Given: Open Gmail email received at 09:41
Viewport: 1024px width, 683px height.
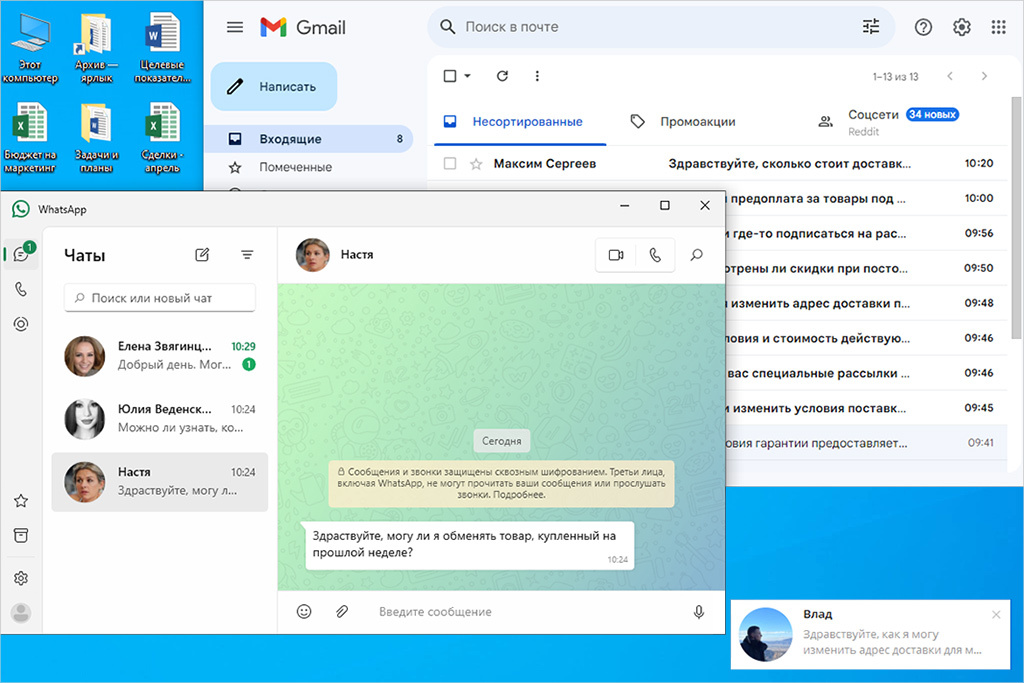Looking at the screenshot, I should [865, 443].
